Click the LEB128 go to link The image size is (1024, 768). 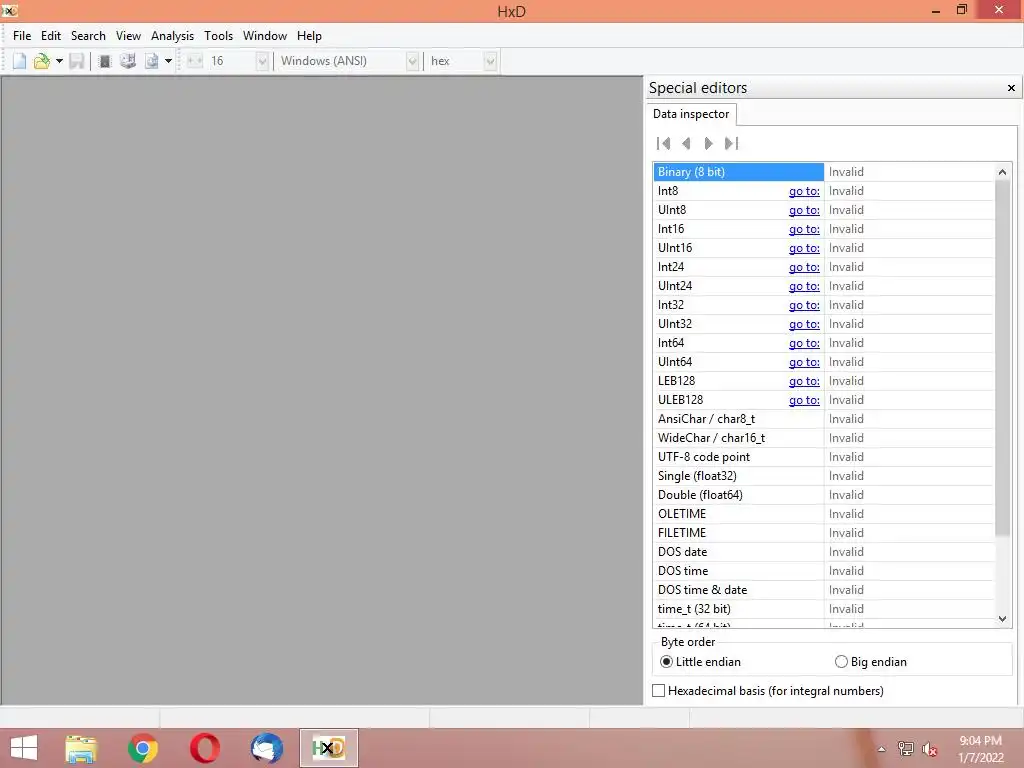(804, 380)
